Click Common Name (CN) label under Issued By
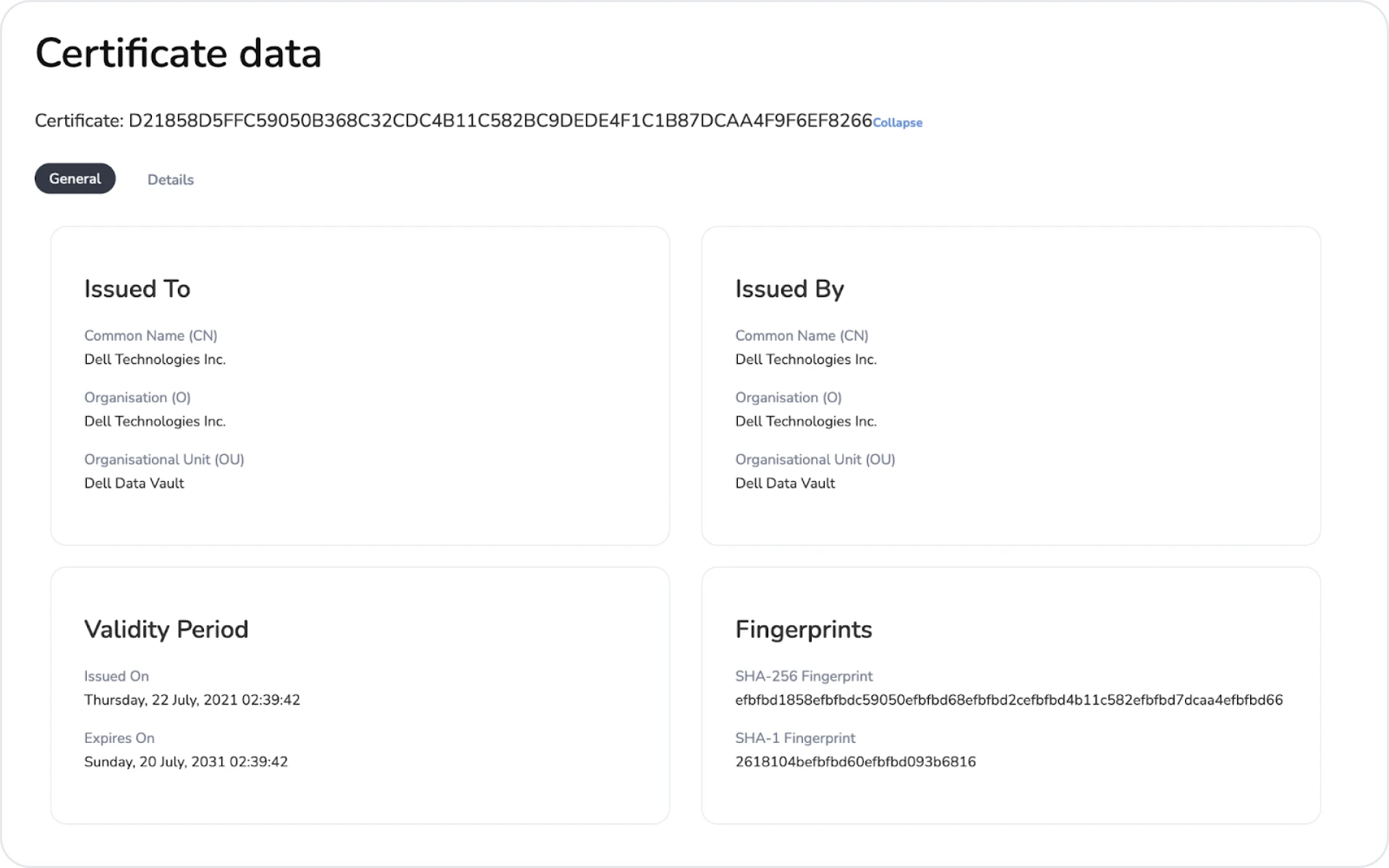Viewport: 1389px width, 868px height. point(802,336)
